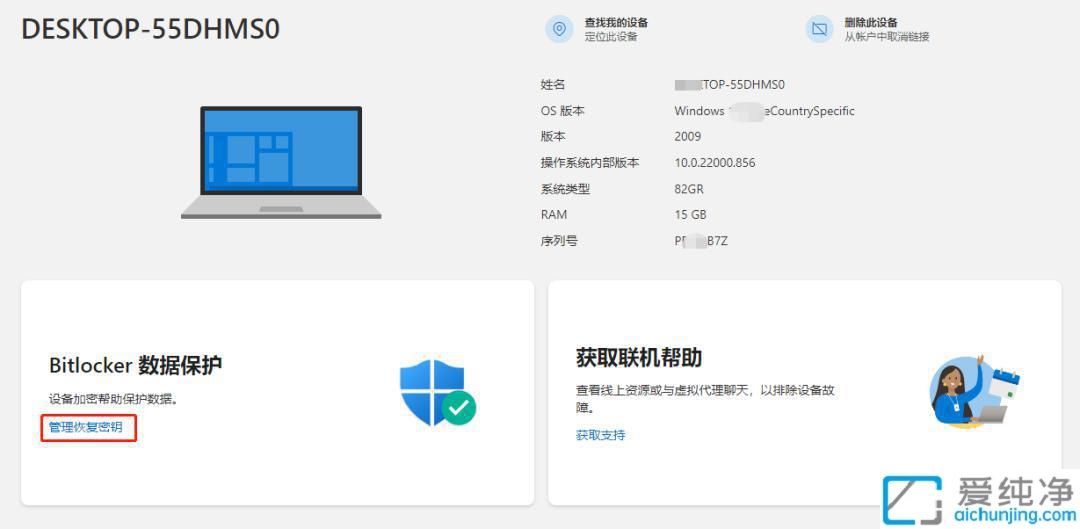Select the build value 10.0.22000.856
Screen dimensions: 1080x529
click(715, 163)
